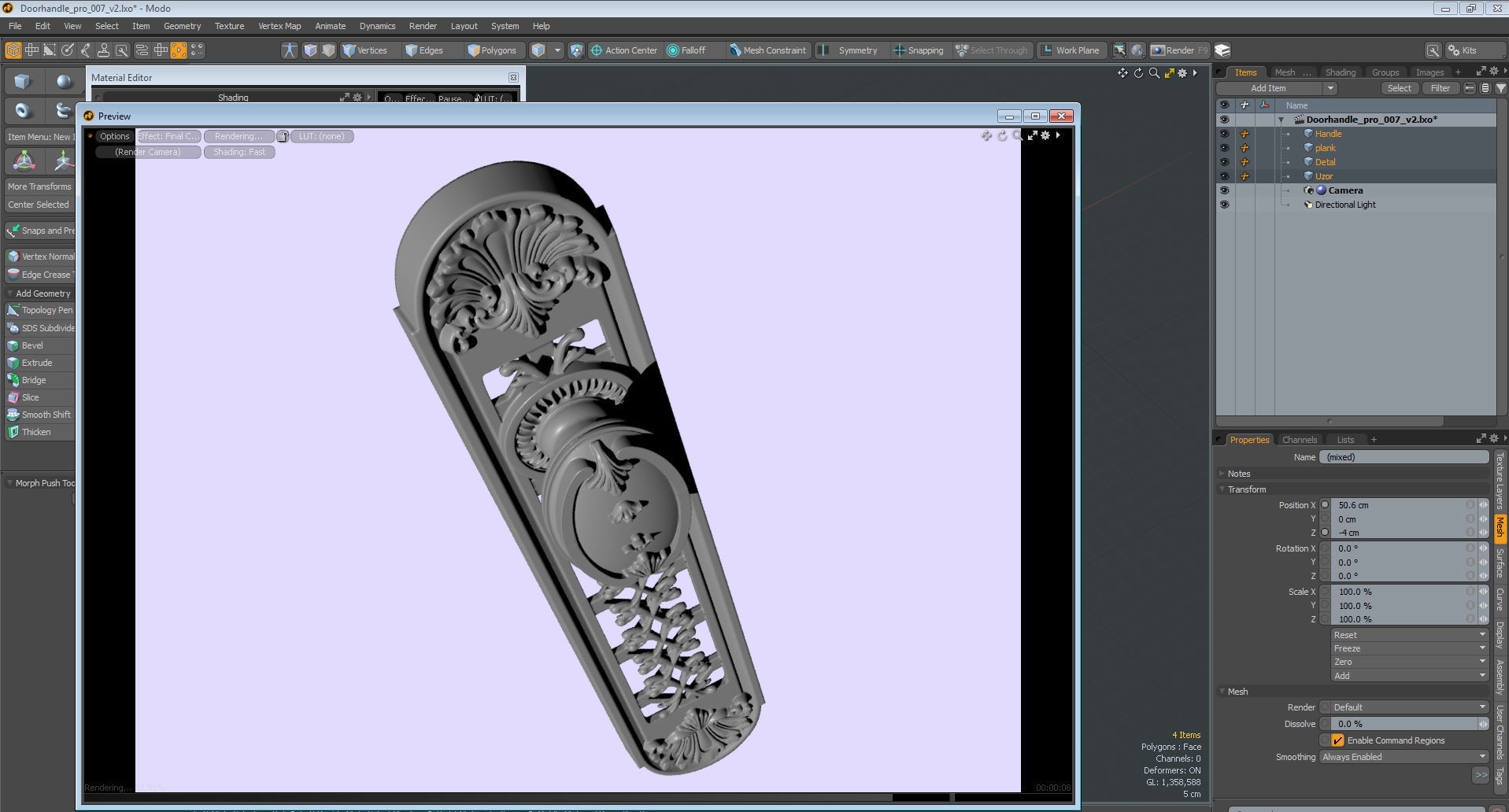This screenshot has height=812, width=1509.
Task: Toggle Enable Command Regions checkbox
Action: (x=1337, y=740)
